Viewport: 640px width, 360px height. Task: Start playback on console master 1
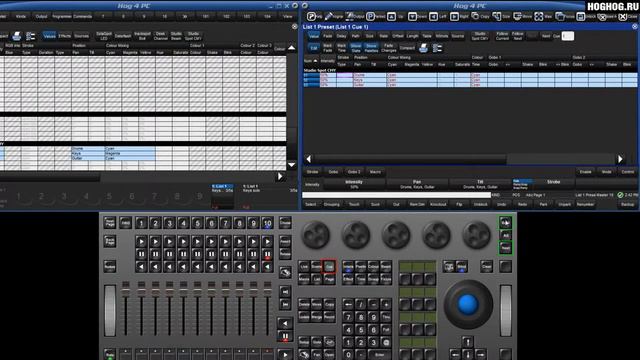[x=141, y=241]
